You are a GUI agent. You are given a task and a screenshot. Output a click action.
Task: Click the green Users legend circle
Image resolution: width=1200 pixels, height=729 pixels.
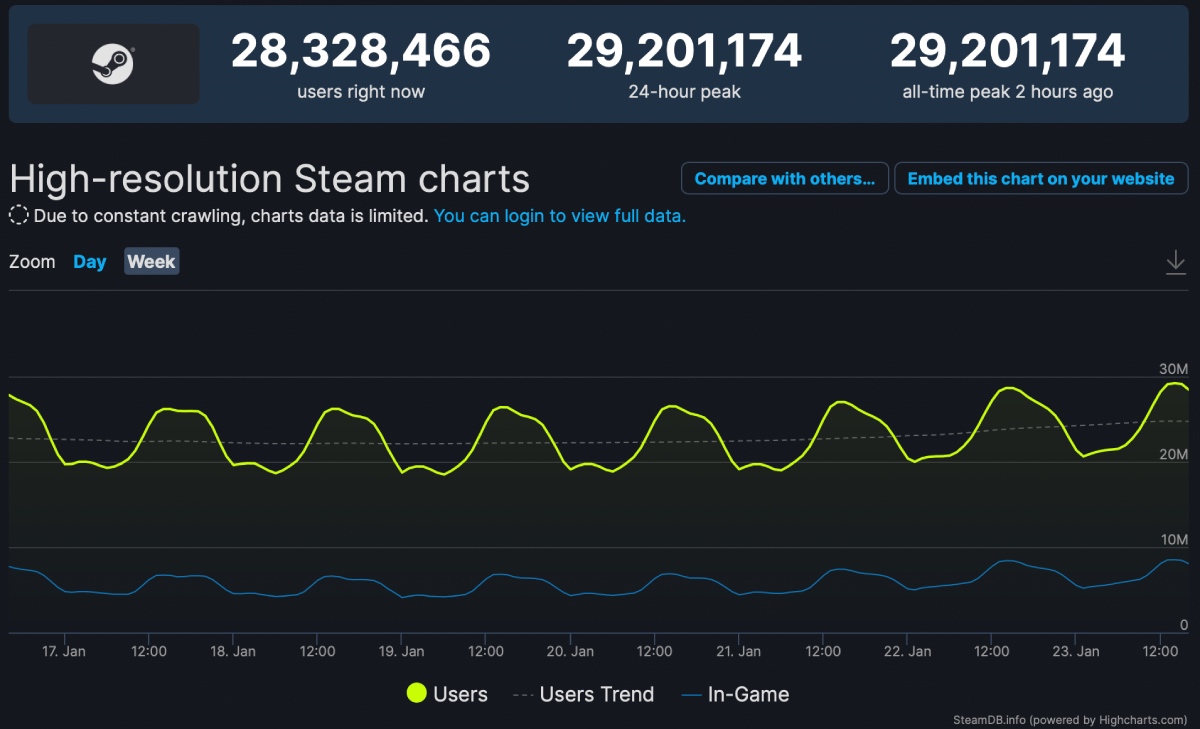417,694
